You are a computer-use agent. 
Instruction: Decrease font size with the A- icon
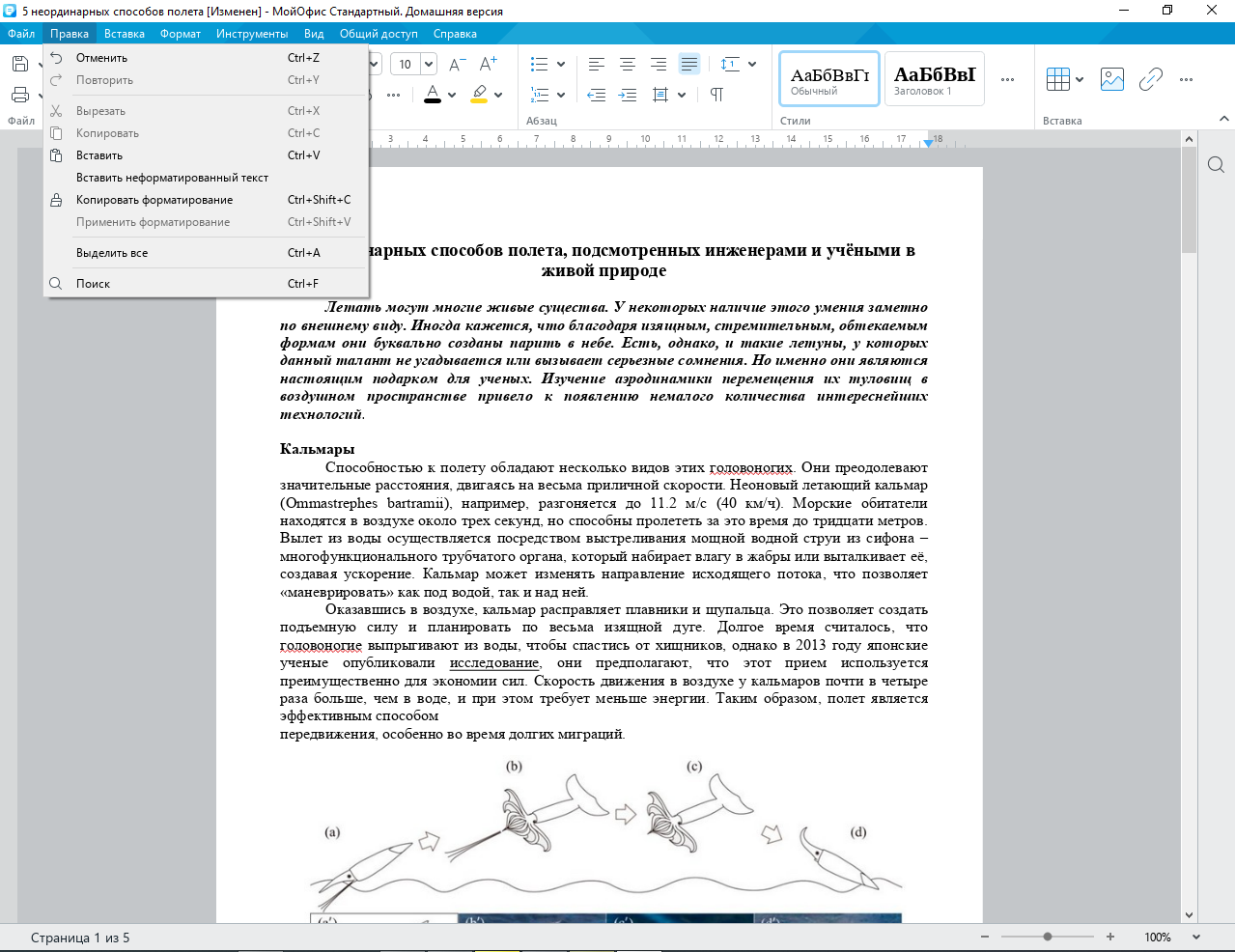point(458,64)
